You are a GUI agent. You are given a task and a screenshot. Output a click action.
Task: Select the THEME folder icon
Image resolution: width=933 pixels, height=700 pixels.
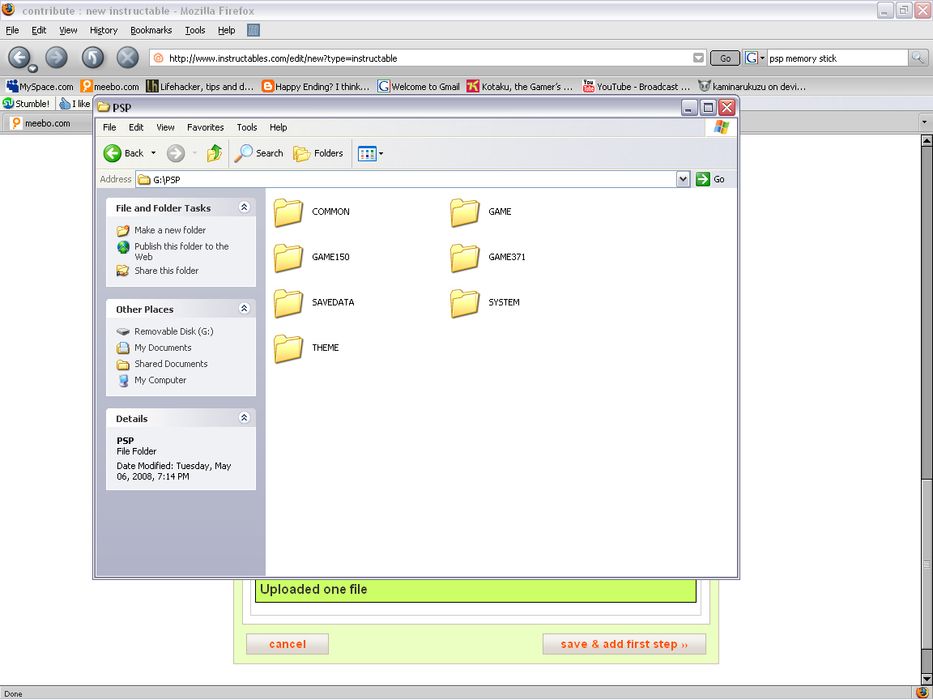coord(289,348)
